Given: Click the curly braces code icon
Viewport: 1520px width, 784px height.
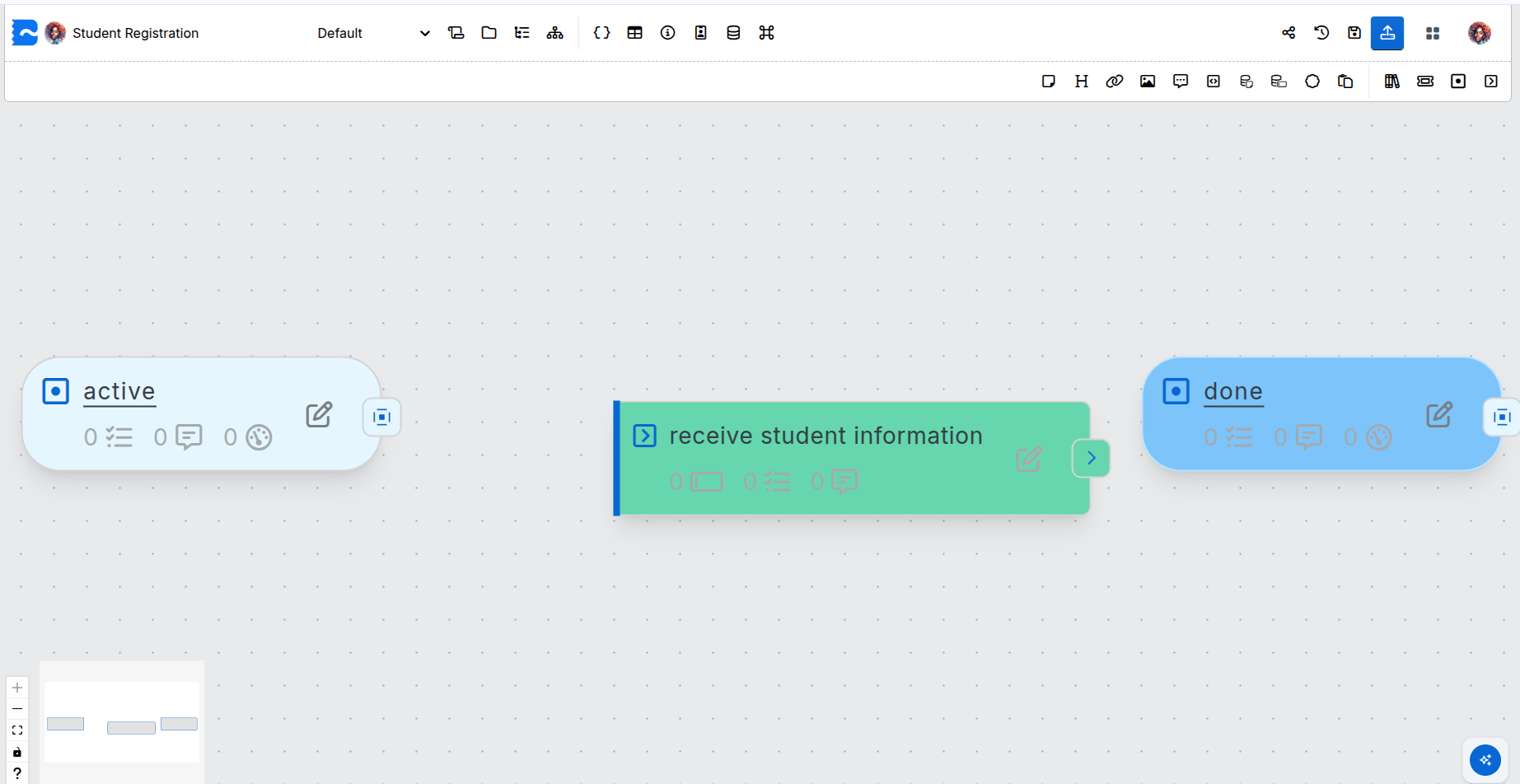Looking at the screenshot, I should [602, 33].
